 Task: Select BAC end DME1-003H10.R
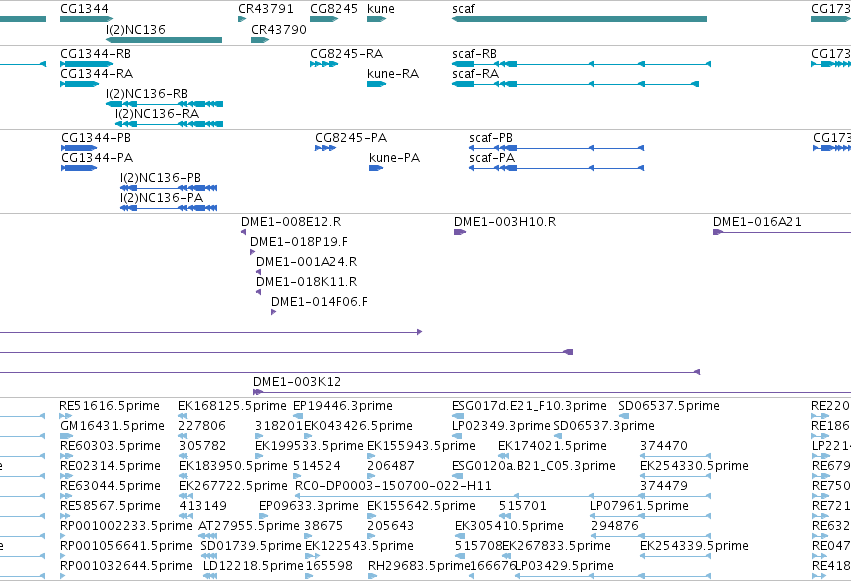click(x=460, y=232)
